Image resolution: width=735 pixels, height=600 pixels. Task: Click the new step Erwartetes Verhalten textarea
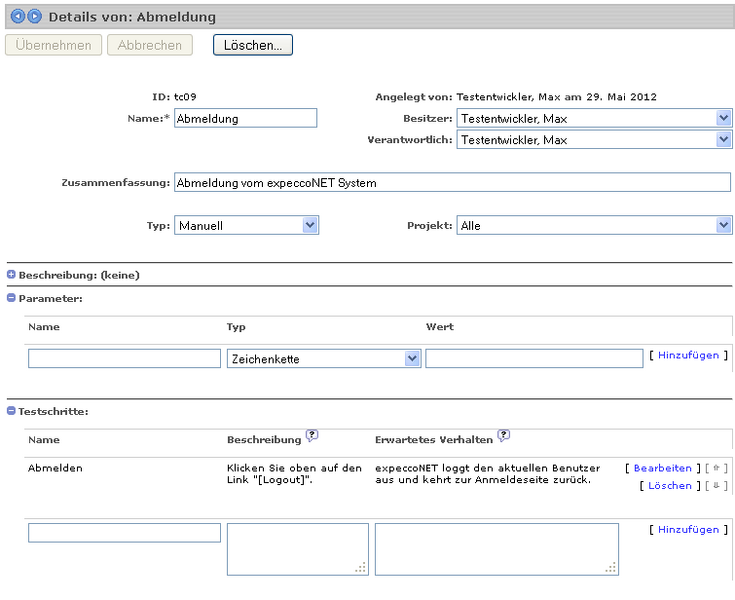point(497,549)
